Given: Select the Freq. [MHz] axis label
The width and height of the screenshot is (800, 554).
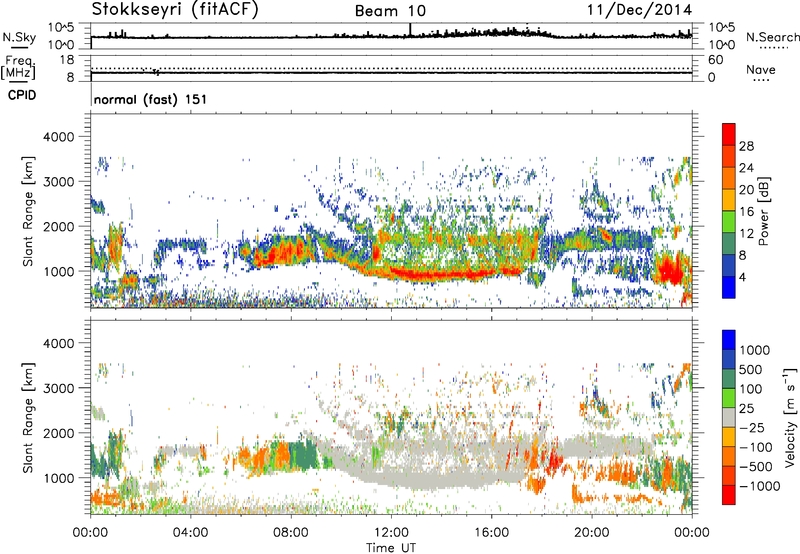Looking at the screenshot, I should 18,68.
